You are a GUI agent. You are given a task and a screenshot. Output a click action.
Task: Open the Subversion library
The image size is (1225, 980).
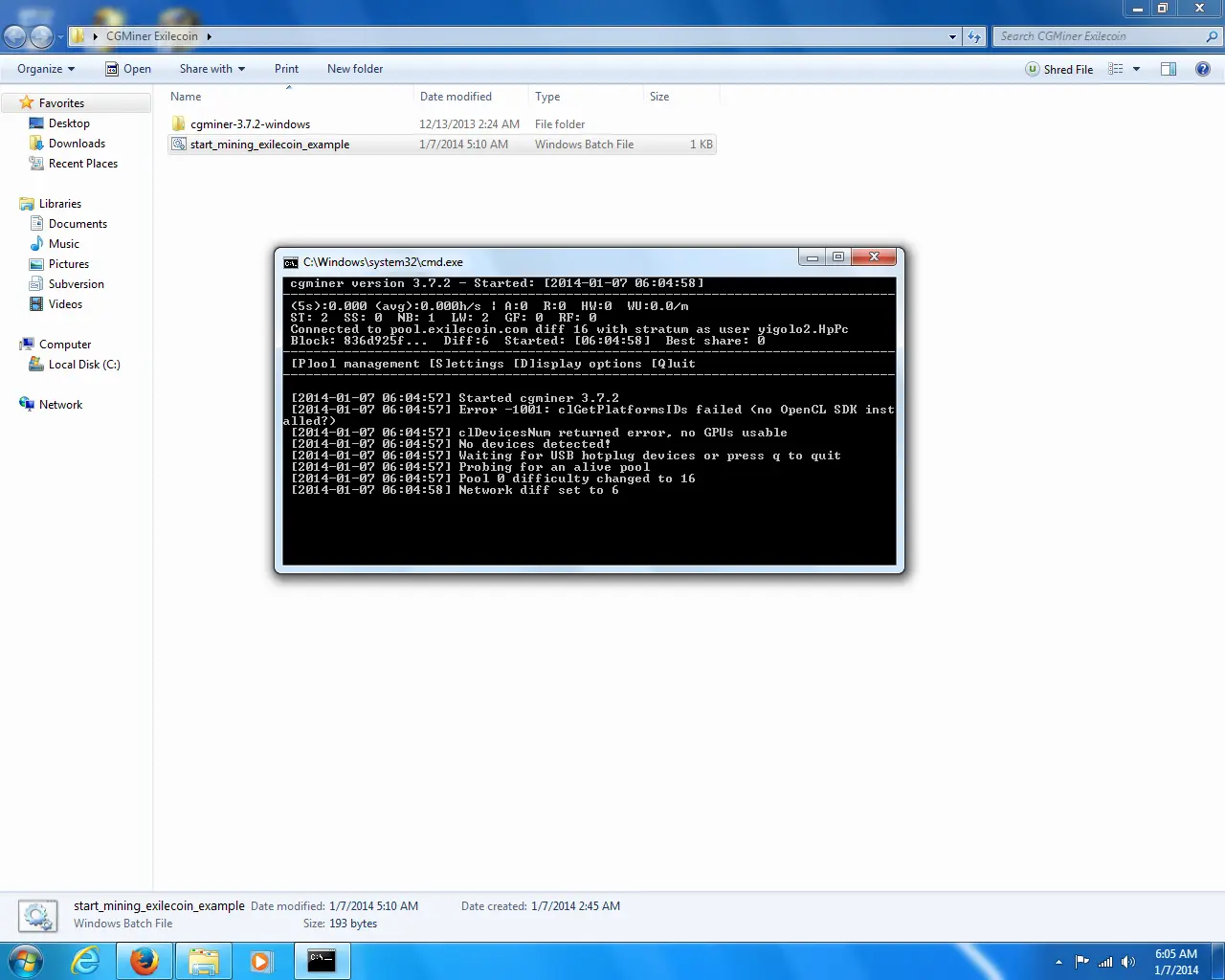77,284
